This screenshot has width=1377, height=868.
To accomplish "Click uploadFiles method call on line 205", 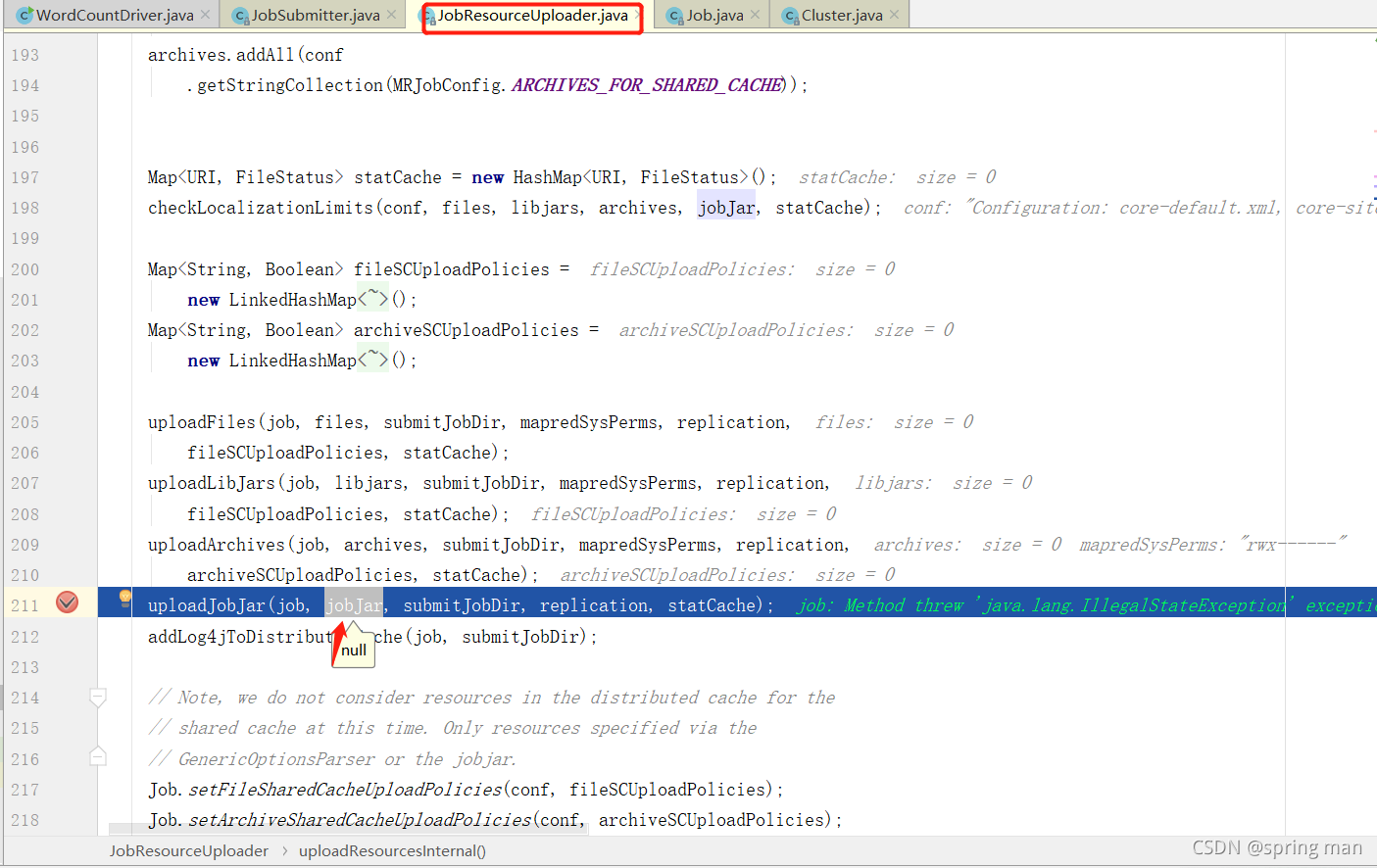I will pos(201,422).
